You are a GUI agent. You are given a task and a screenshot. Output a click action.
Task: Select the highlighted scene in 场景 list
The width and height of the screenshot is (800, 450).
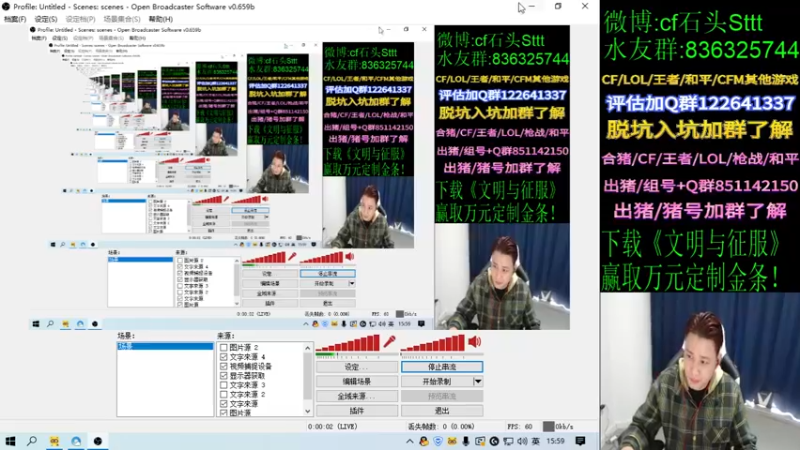pyautogui.click(x=165, y=346)
